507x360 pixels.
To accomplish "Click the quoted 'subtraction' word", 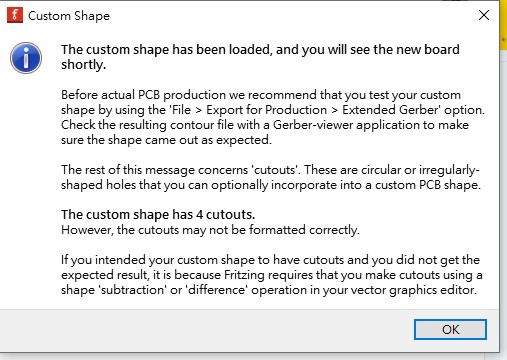I will click(132, 290).
